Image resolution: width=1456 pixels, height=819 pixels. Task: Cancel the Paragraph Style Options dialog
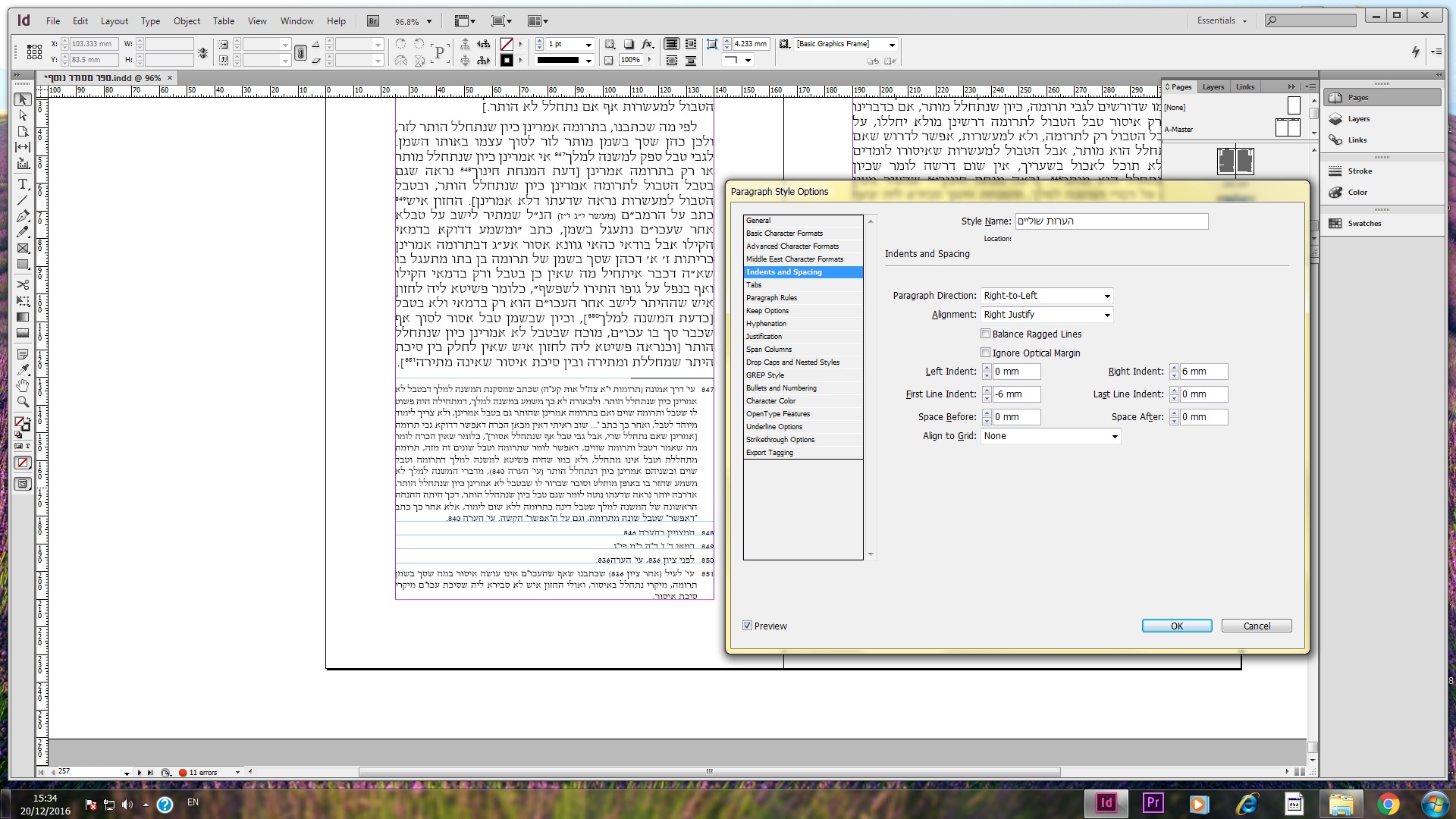click(1256, 626)
